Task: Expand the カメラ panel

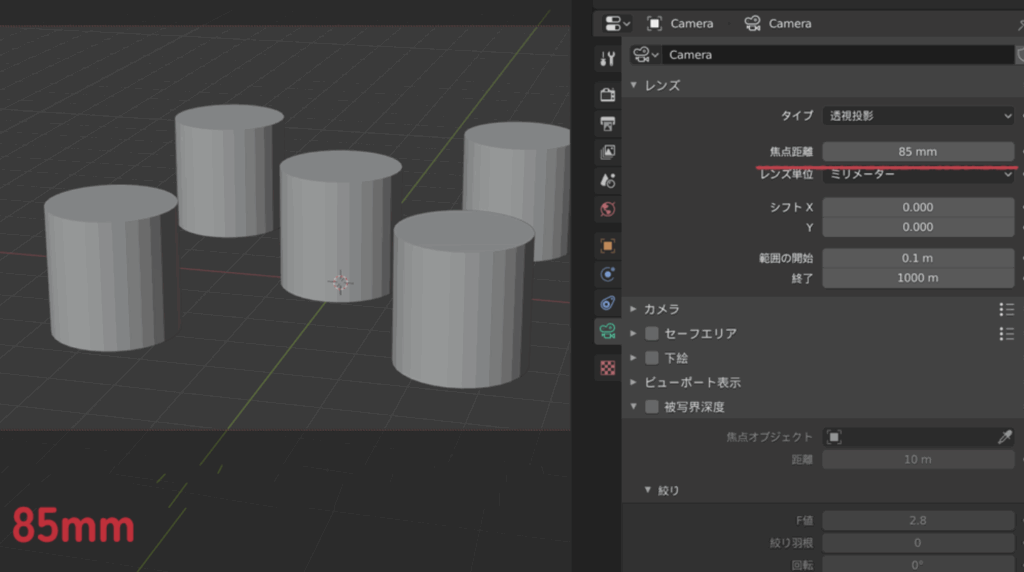Action: pyautogui.click(x=662, y=309)
